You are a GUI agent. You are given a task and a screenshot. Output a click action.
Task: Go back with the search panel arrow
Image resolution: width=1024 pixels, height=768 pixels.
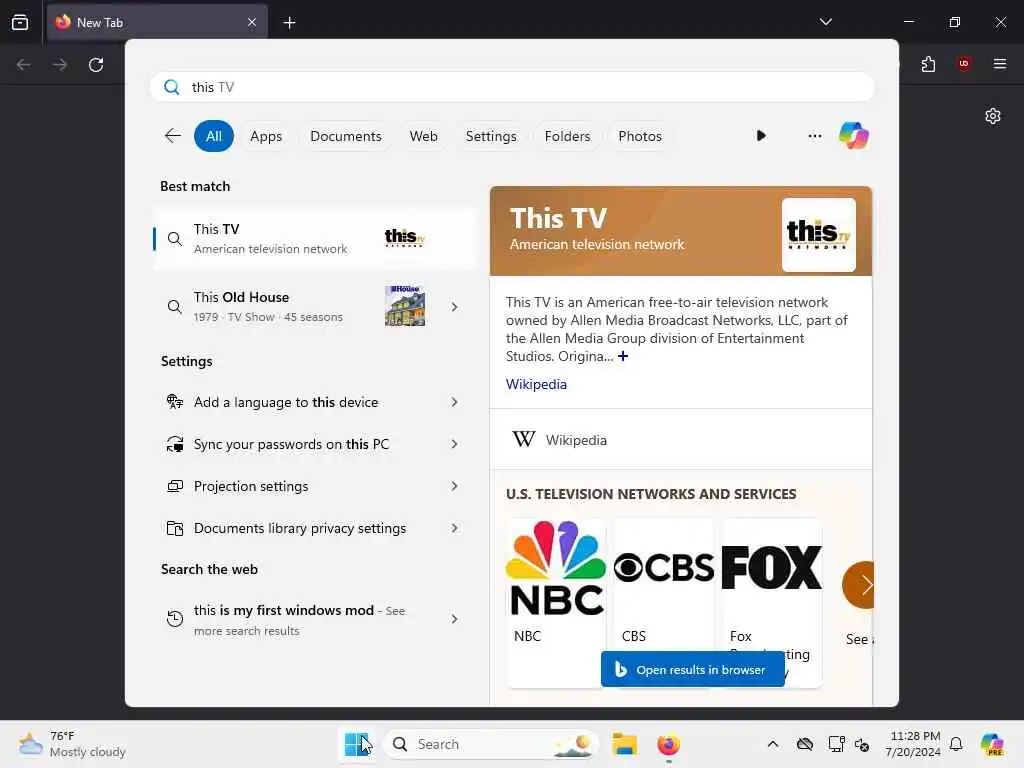click(x=172, y=136)
